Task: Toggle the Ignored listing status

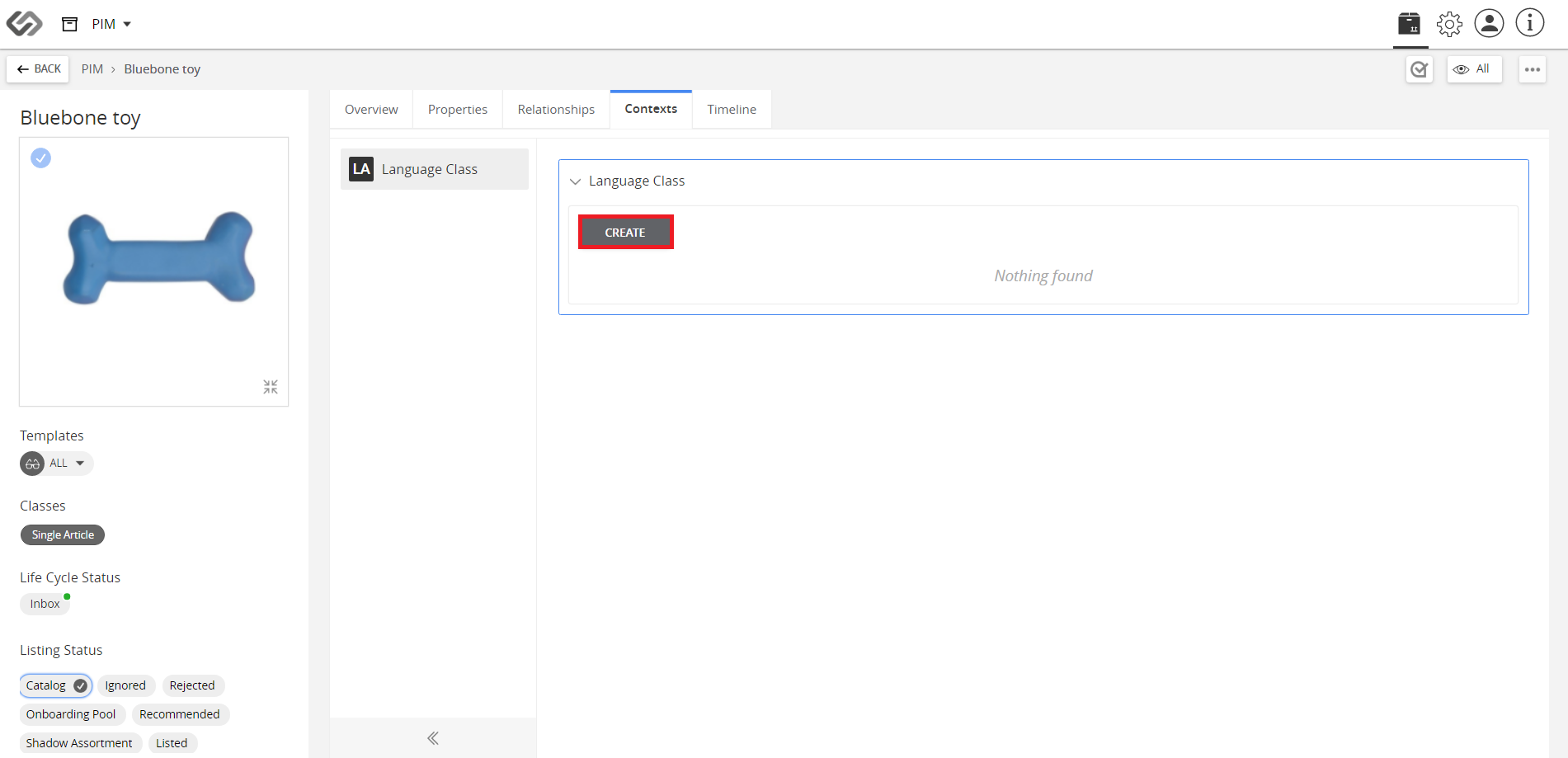Action: 125,685
